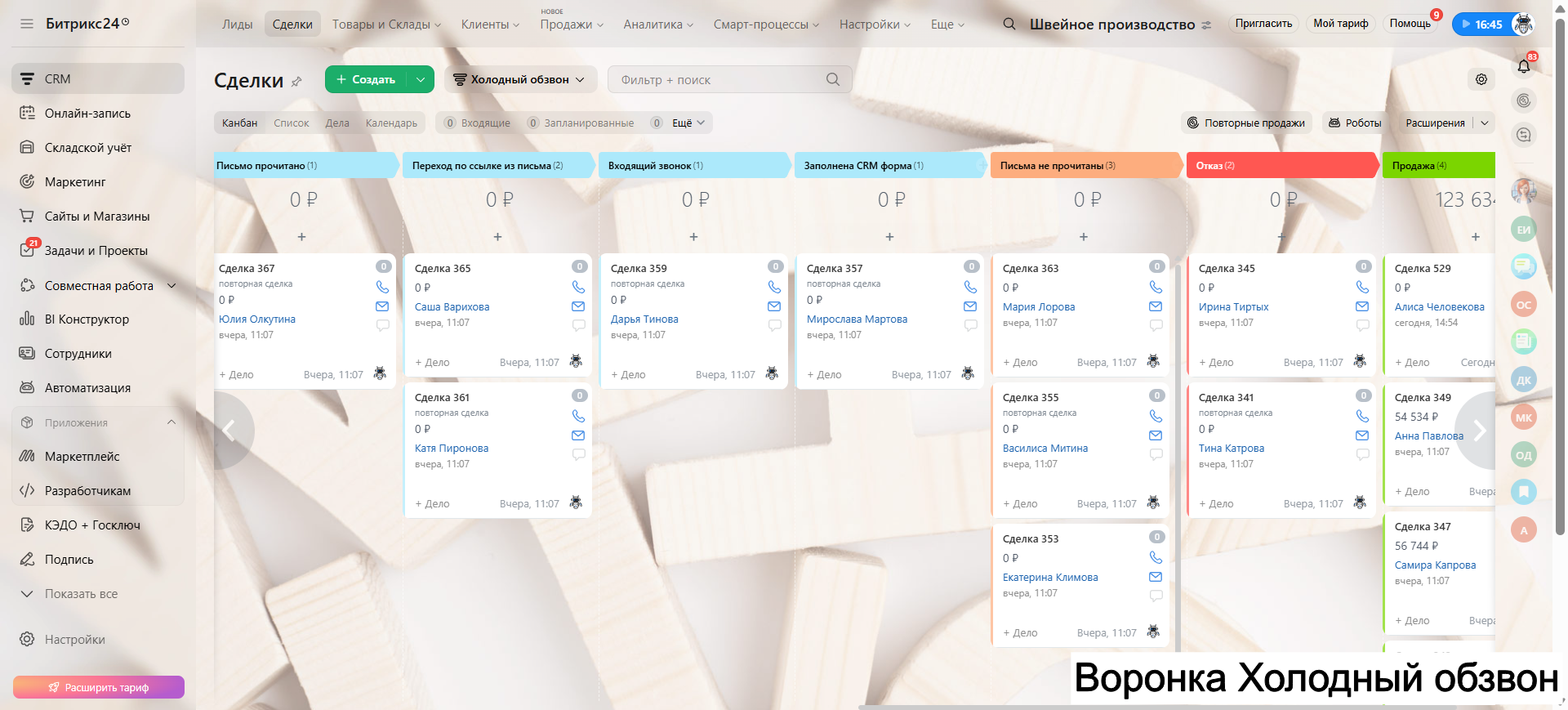Expand Создать button dropdown arrow

pyautogui.click(x=421, y=79)
